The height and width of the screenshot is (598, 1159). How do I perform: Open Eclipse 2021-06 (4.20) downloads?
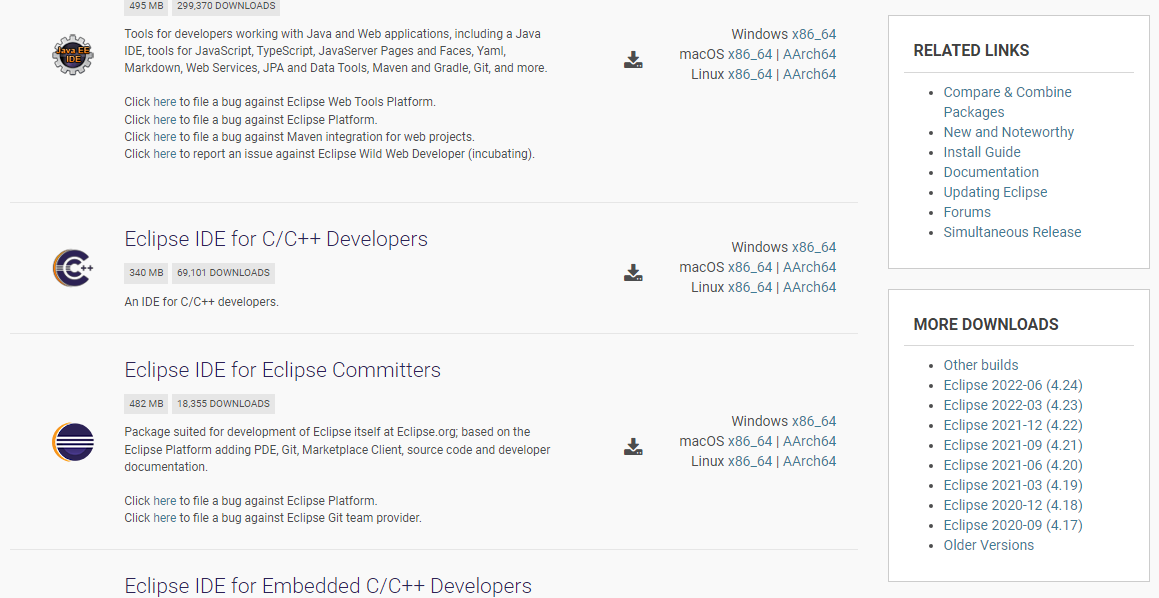pyautogui.click(x=1013, y=464)
